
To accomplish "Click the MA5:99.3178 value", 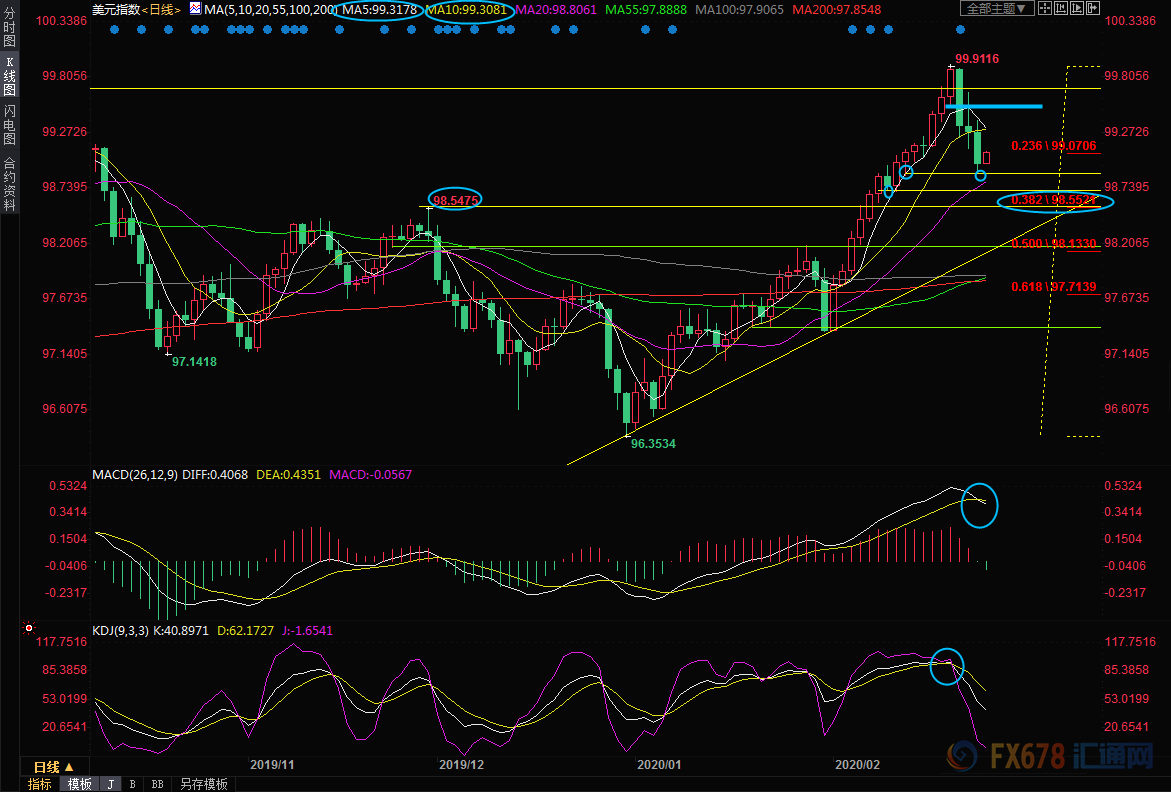I will [379, 10].
